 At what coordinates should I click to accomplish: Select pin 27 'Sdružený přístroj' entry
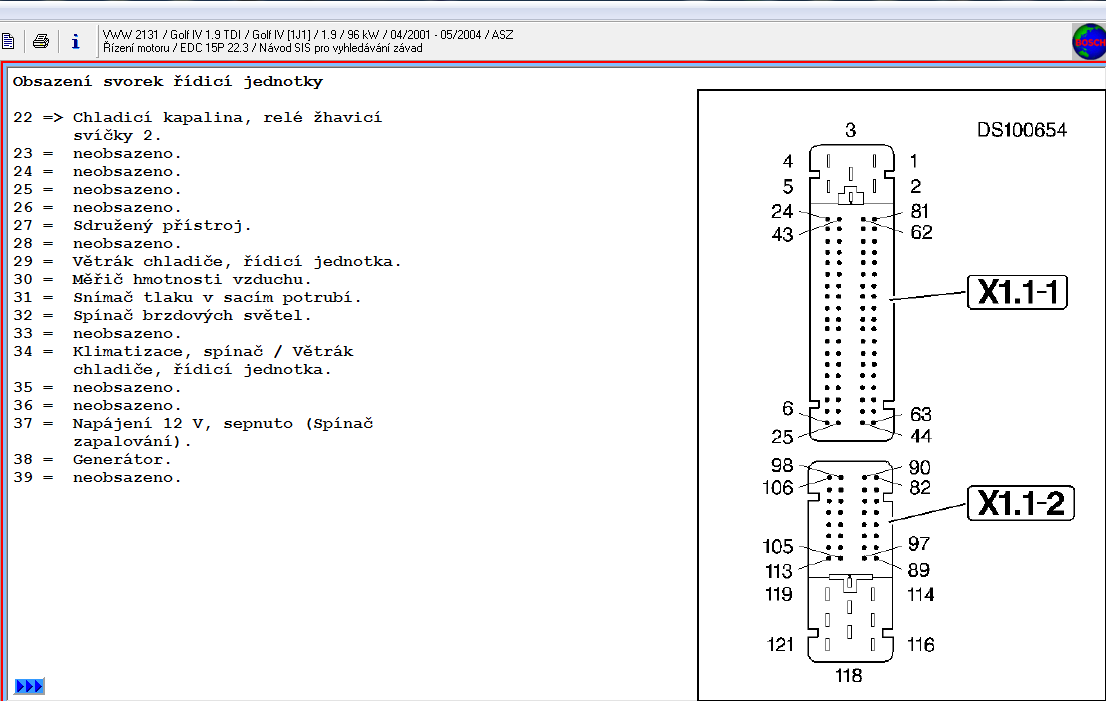click(162, 225)
